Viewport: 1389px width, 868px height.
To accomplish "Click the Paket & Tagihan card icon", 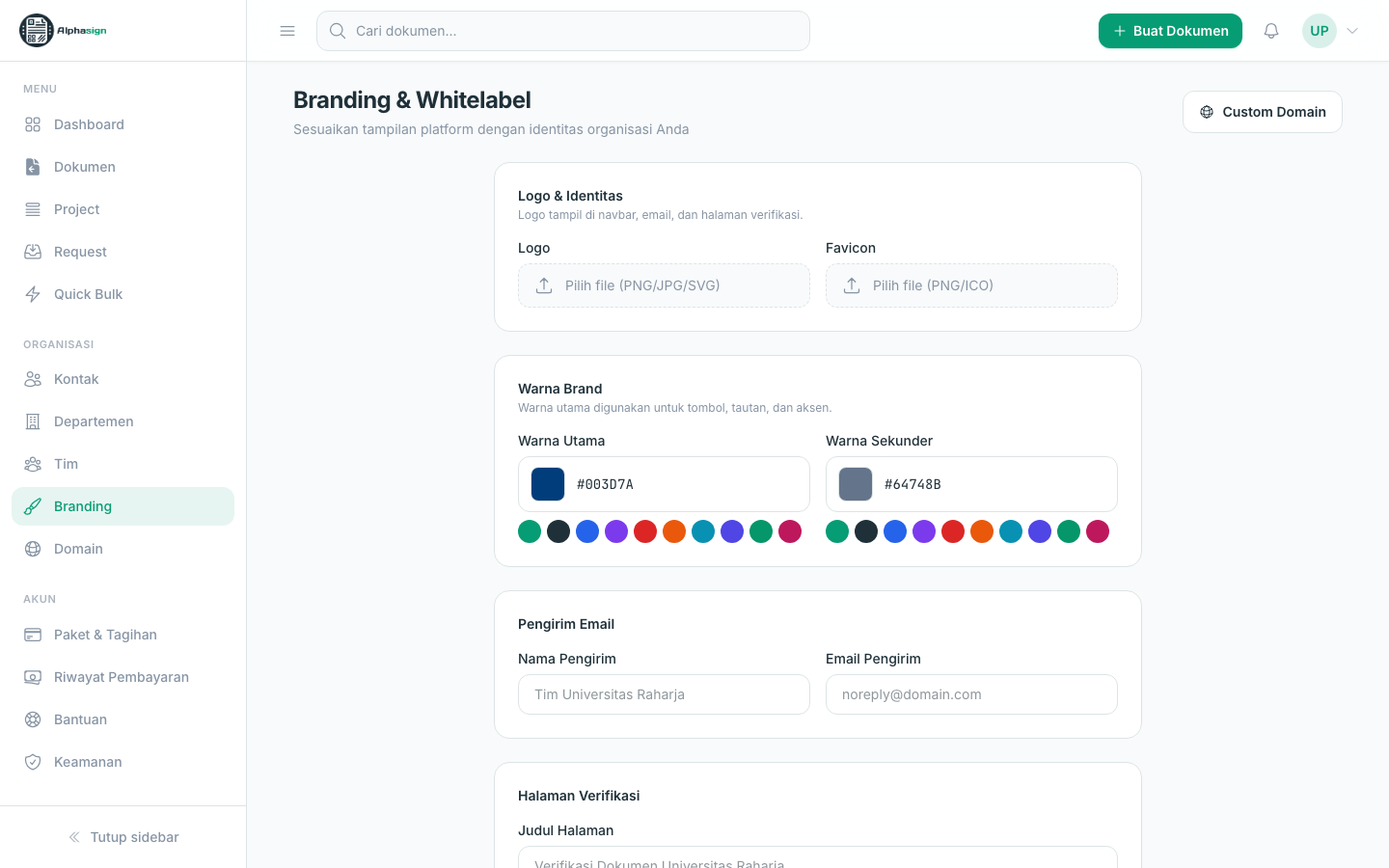I will (33, 635).
